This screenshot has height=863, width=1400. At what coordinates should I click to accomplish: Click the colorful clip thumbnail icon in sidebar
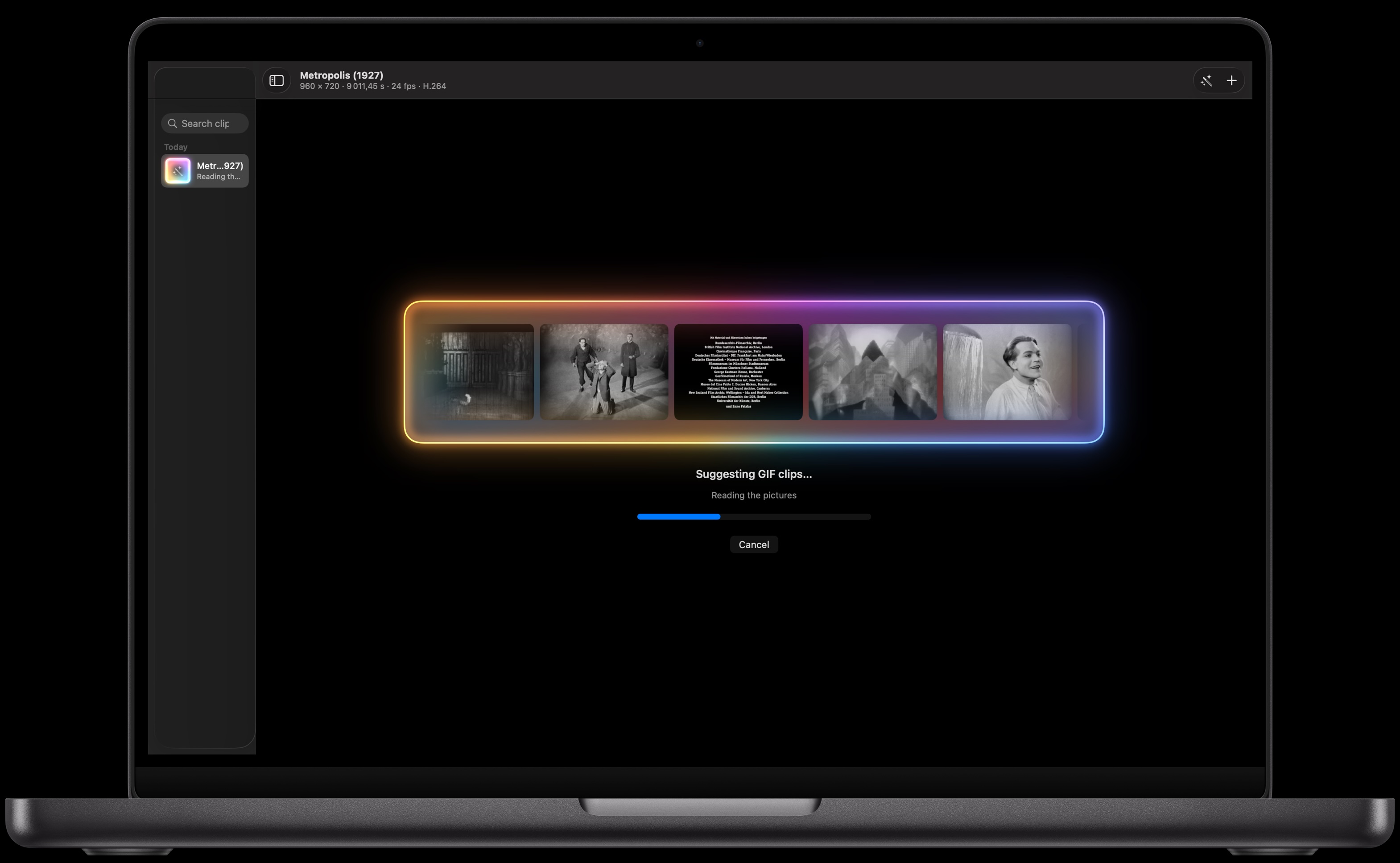point(178,171)
